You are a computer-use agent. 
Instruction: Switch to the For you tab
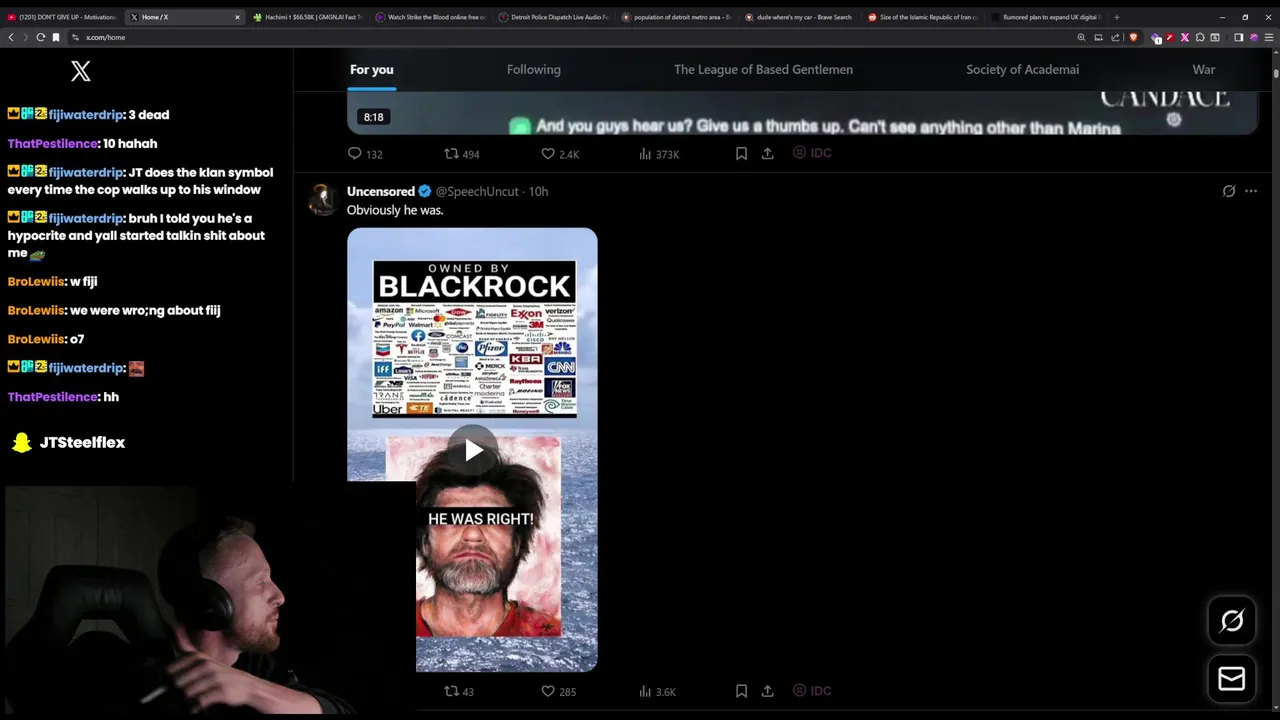click(x=372, y=69)
